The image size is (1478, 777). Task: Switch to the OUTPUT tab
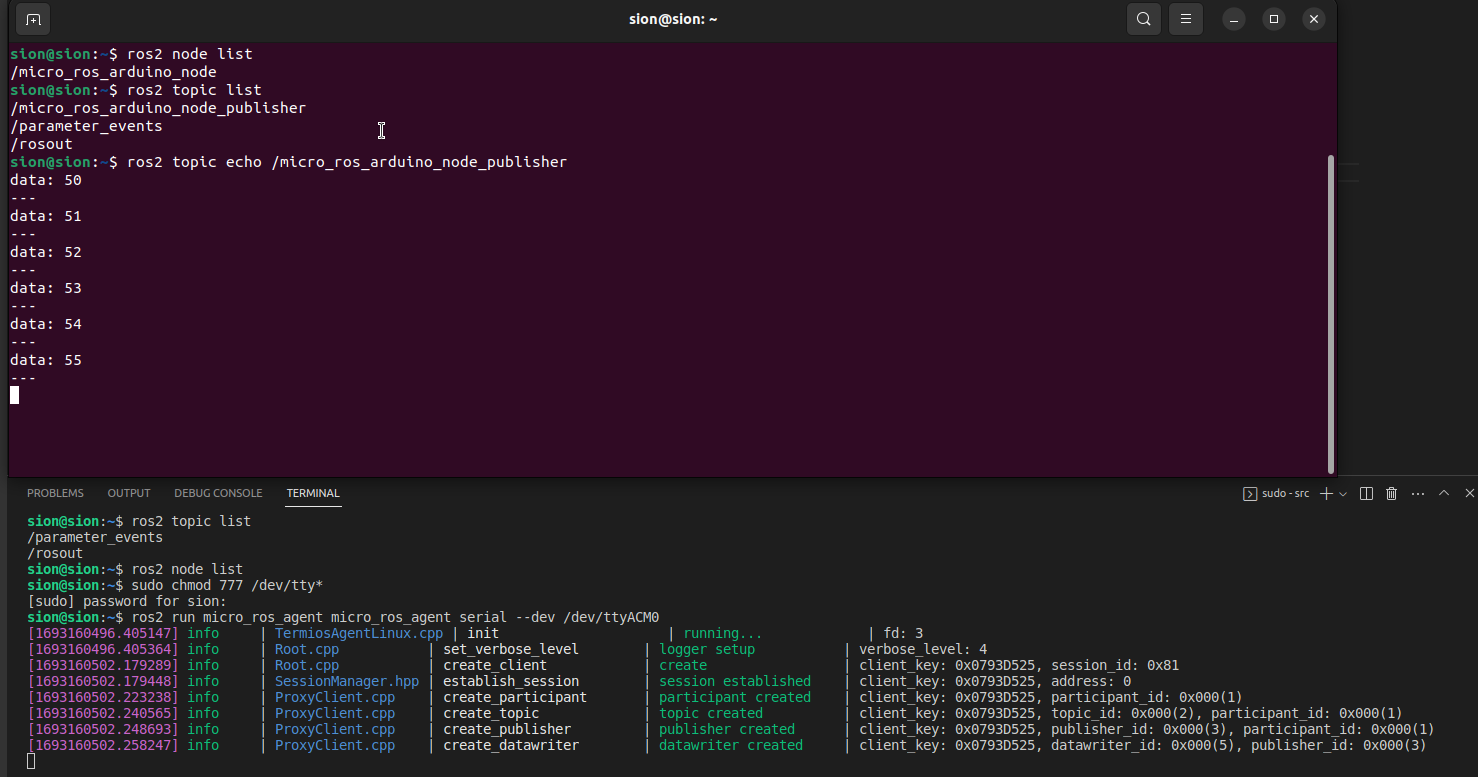click(129, 493)
